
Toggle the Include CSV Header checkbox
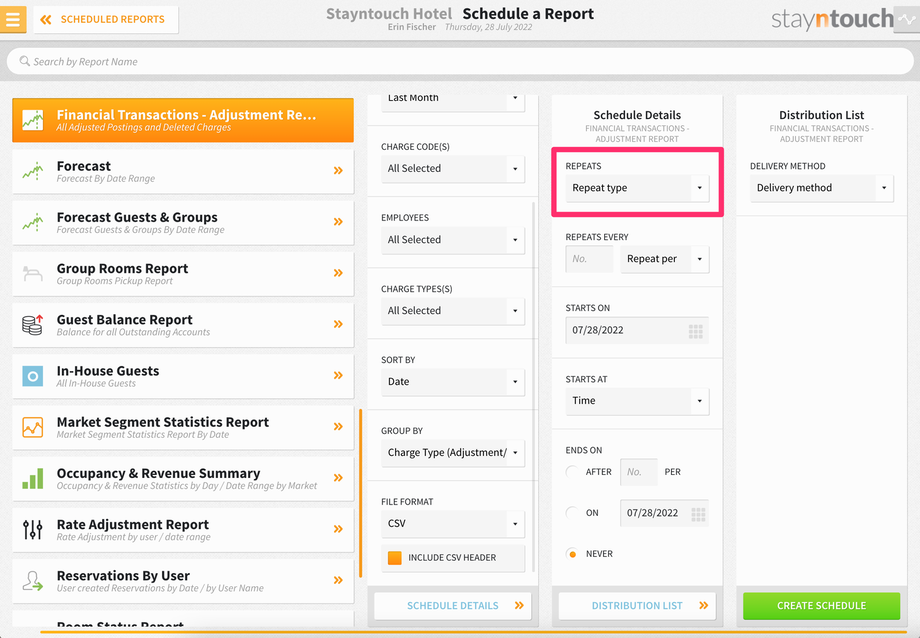coord(395,558)
